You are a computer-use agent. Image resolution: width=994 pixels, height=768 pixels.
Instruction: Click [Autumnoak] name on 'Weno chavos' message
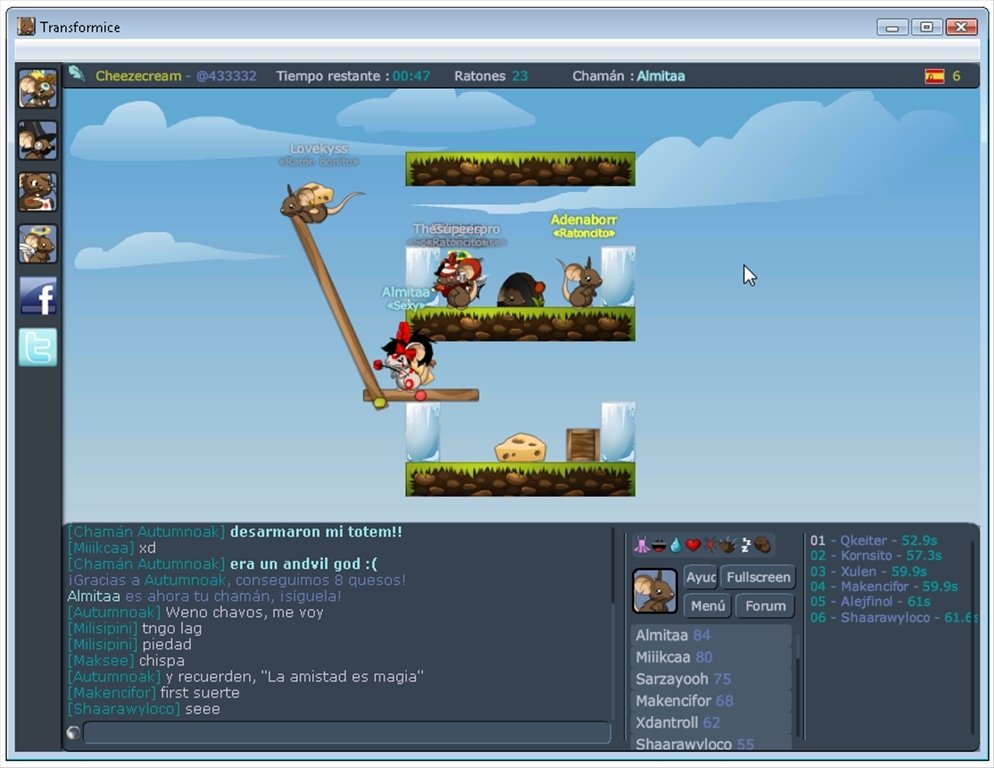point(114,613)
